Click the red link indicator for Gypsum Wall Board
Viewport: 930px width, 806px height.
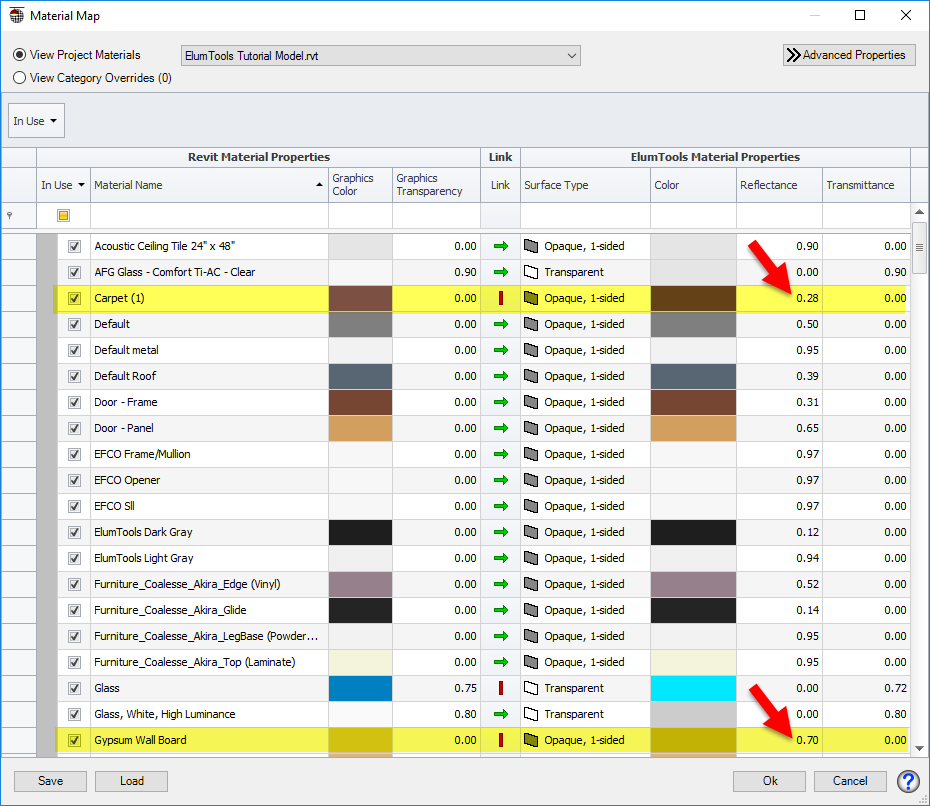tap(499, 740)
